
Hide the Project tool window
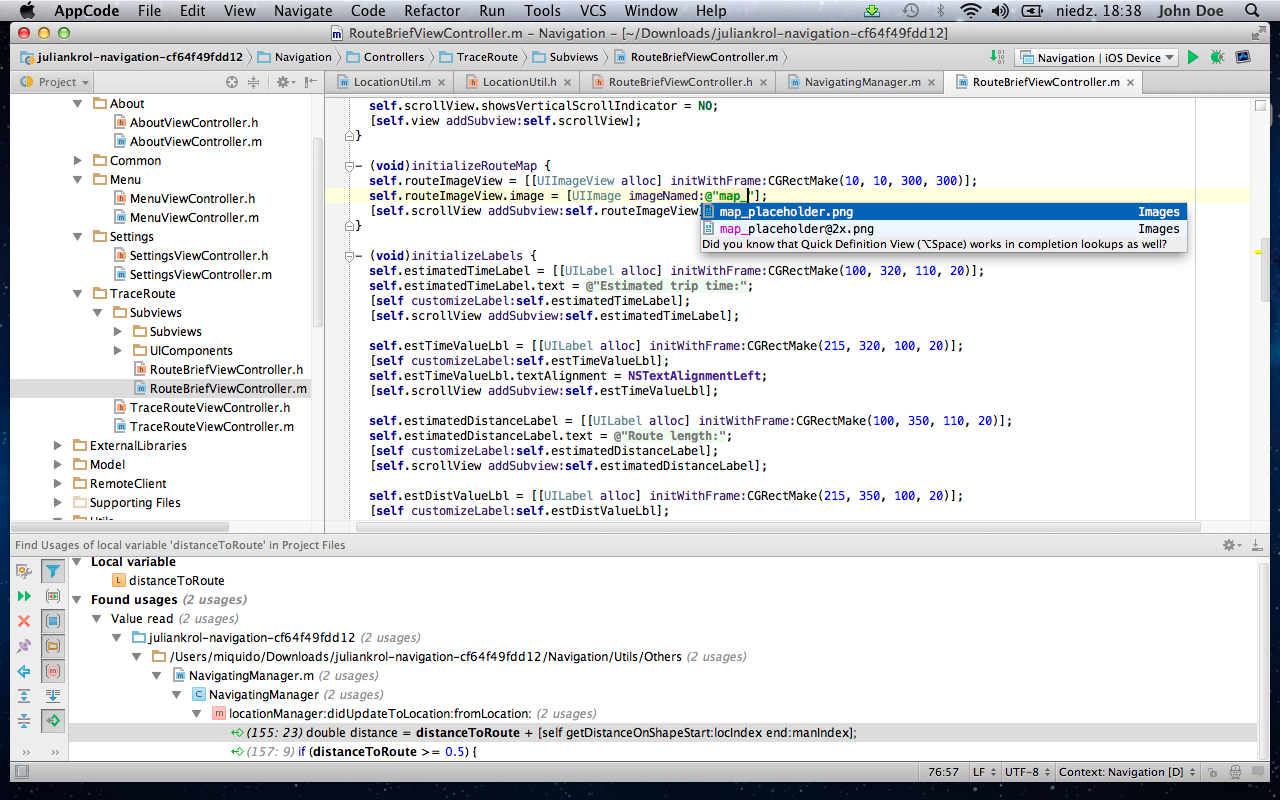pyautogui.click(x=311, y=82)
